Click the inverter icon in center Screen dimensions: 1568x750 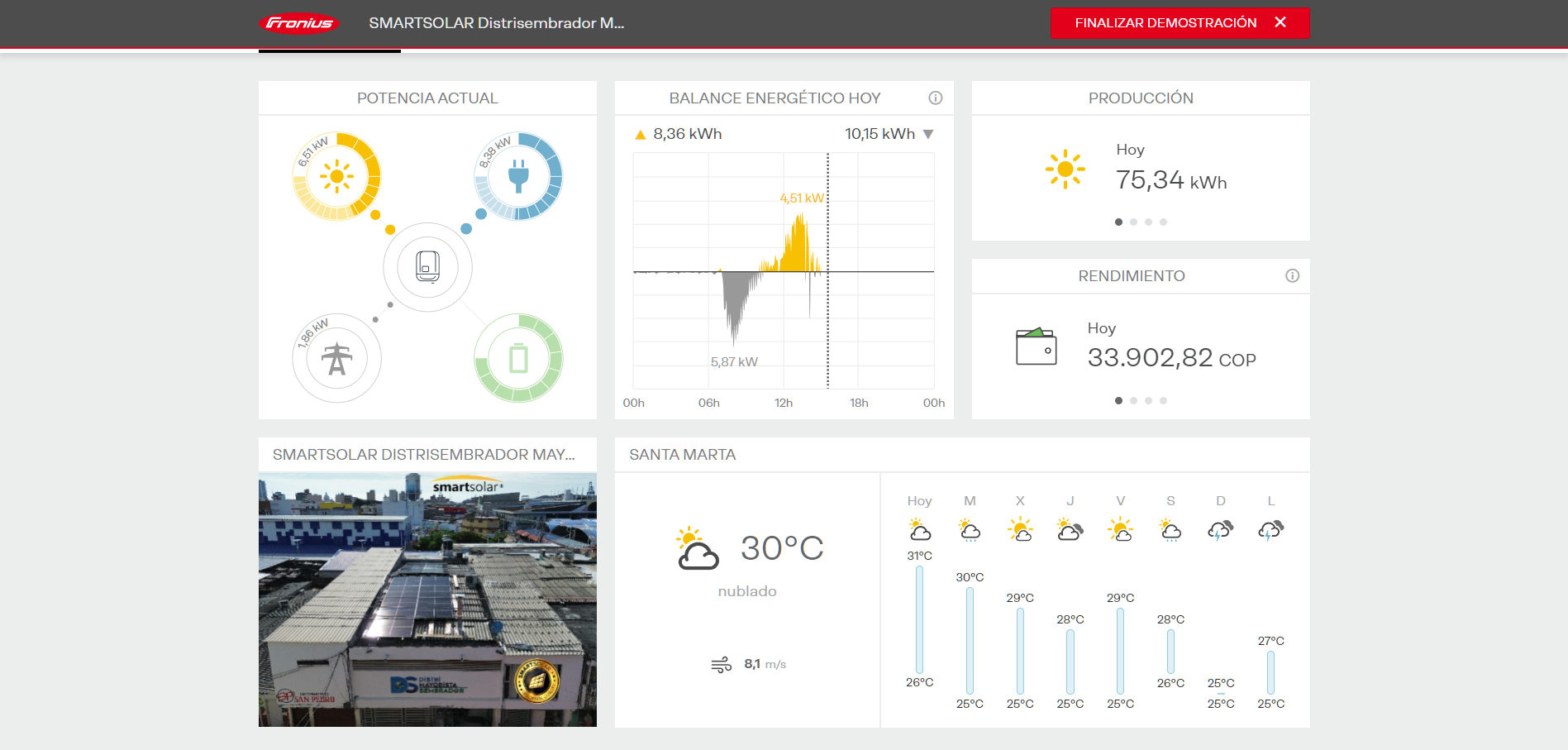427,267
